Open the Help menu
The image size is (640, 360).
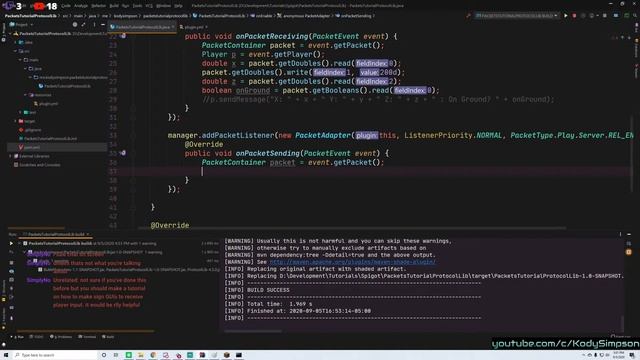point(178,6)
